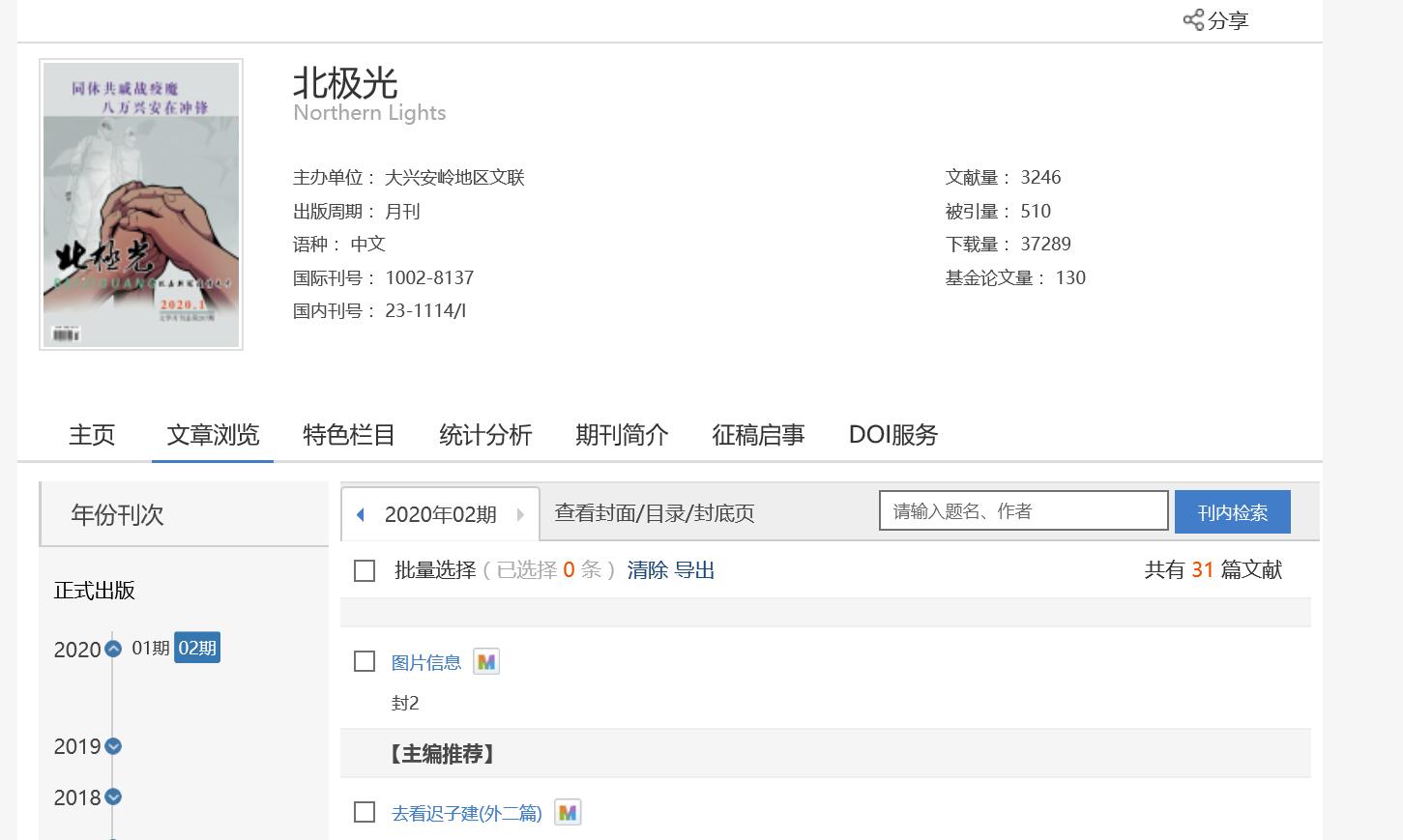
Task: Open the 统计分析 tab
Action: [485, 435]
